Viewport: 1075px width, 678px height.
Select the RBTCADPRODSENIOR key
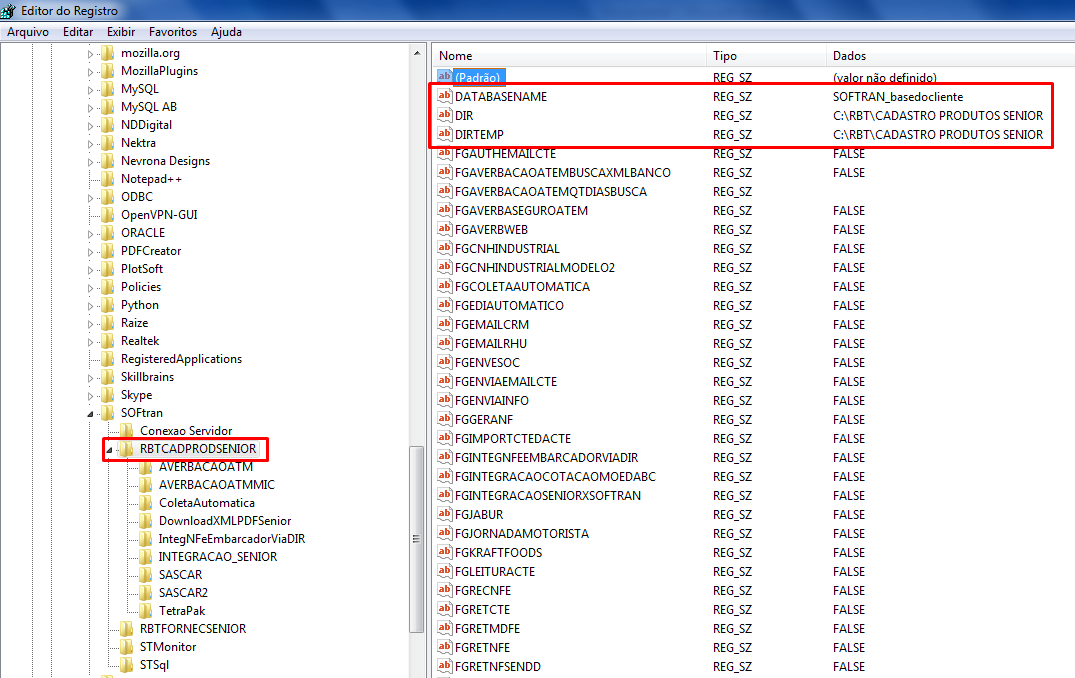198,449
